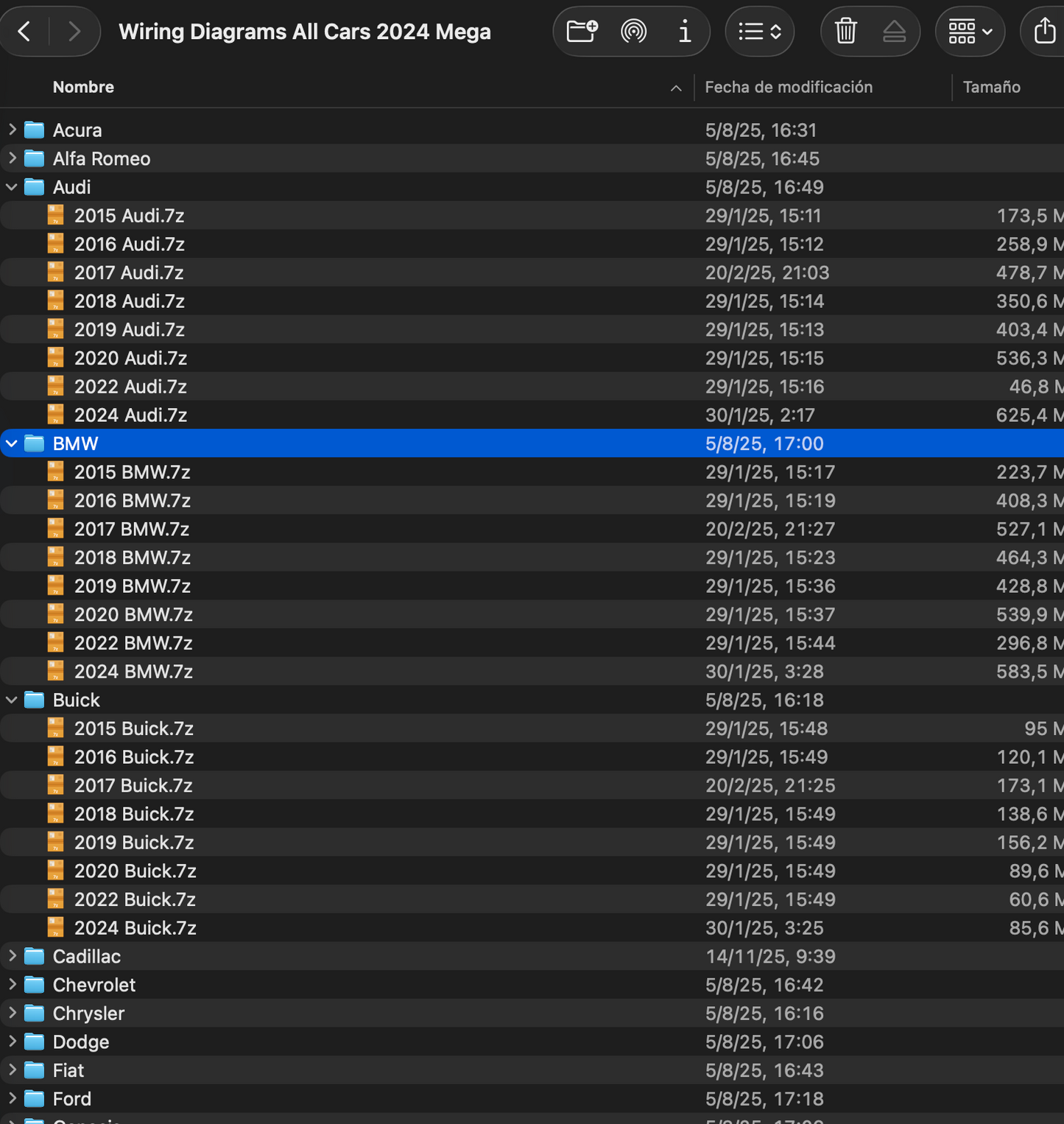Go back using the back arrow
Image resolution: width=1064 pixels, height=1124 pixels.
pos(24,32)
